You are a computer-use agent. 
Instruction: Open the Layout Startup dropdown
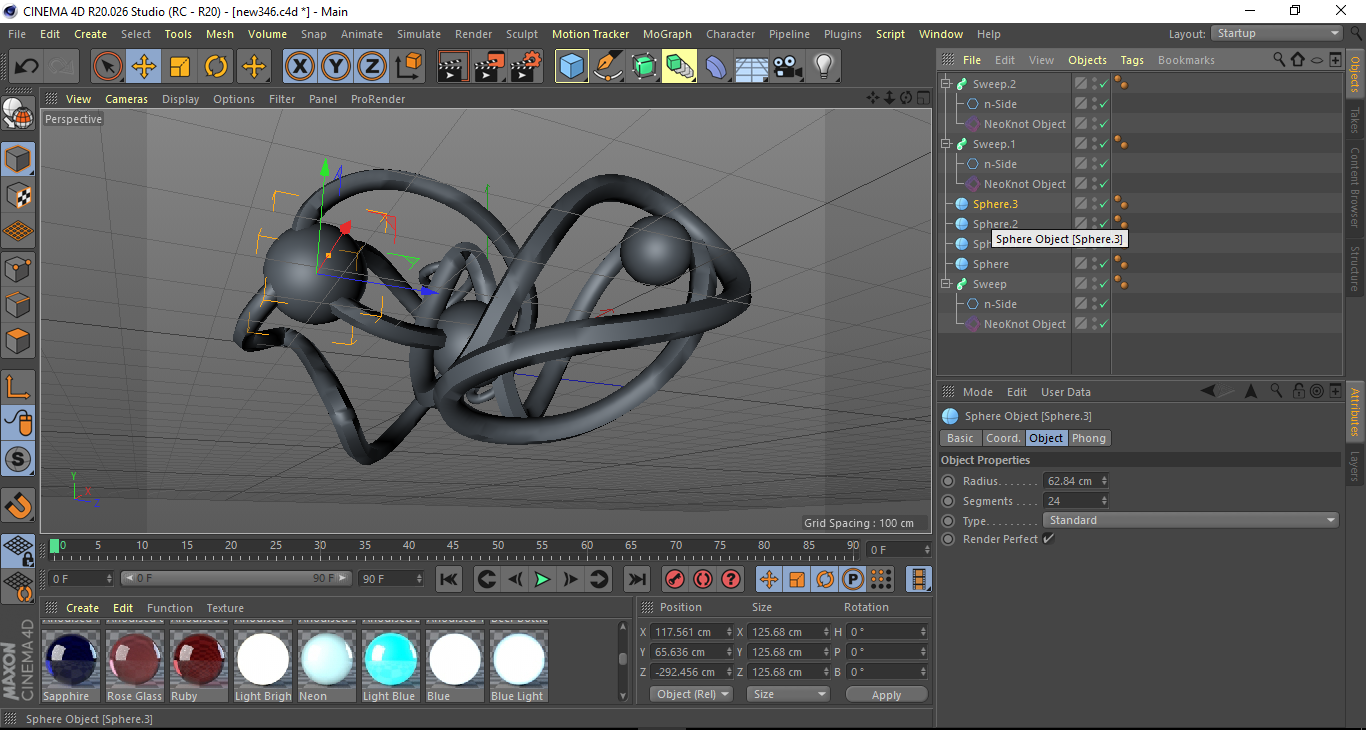(1277, 33)
